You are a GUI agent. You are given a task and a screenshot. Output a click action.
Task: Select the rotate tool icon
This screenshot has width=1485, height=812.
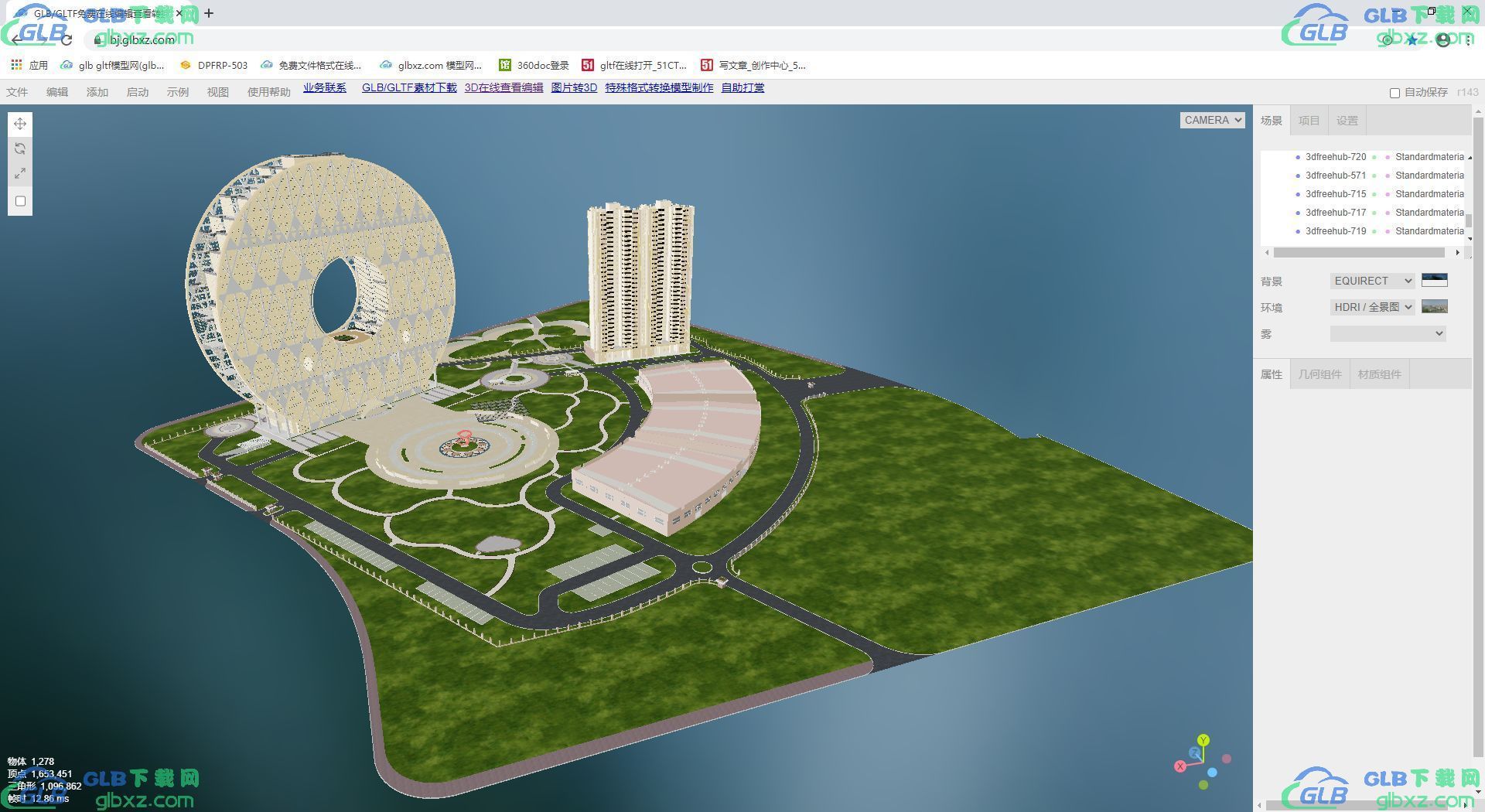[20, 148]
